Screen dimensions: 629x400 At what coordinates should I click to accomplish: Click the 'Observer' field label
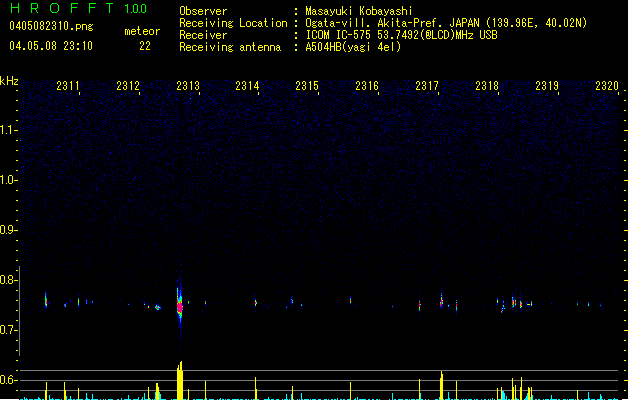(203, 11)
